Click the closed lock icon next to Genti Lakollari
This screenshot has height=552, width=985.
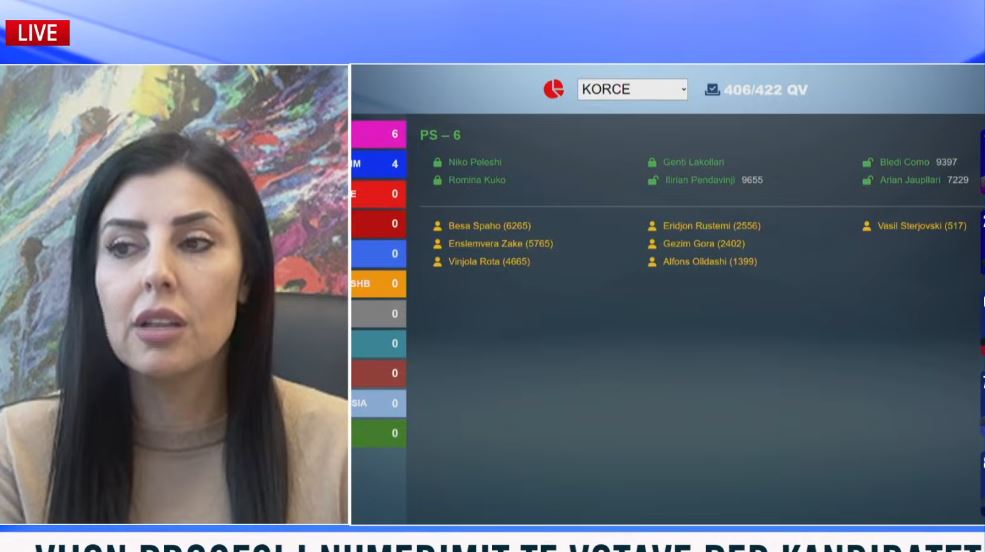tap(652, 162)
